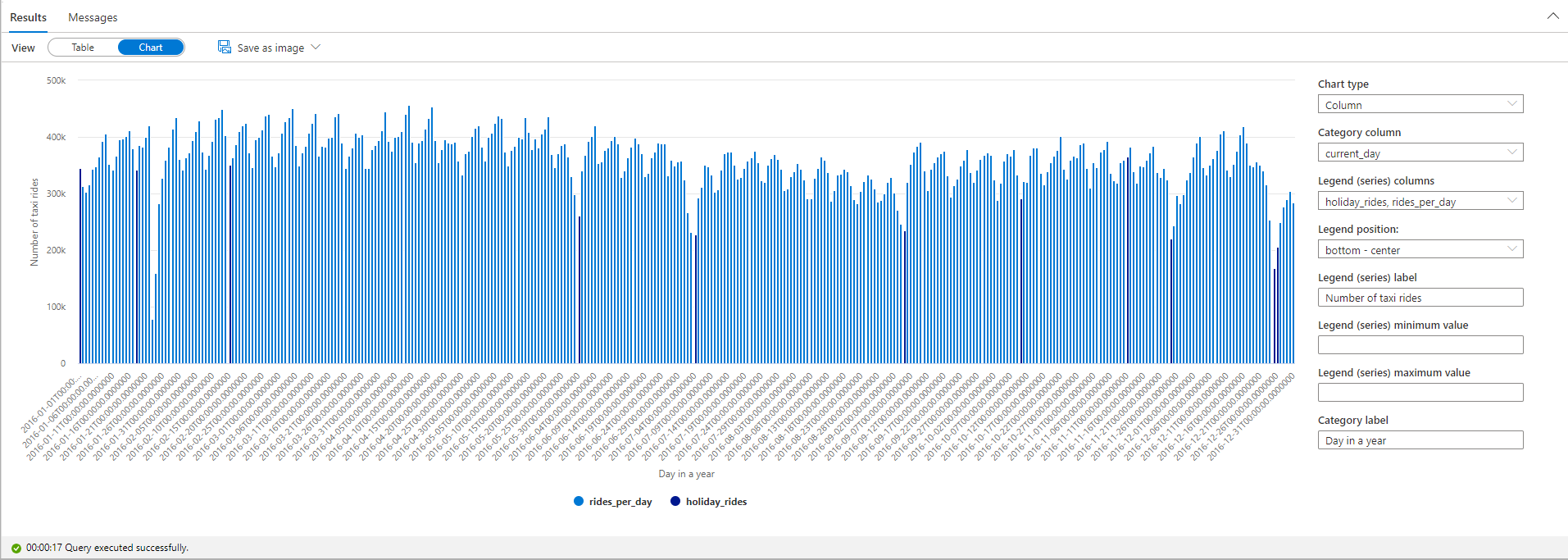Image resolution: width=1568 pixels, height=560 pixels.
Task: Toggle rides_per_day legend color dot
Action: 579,502
